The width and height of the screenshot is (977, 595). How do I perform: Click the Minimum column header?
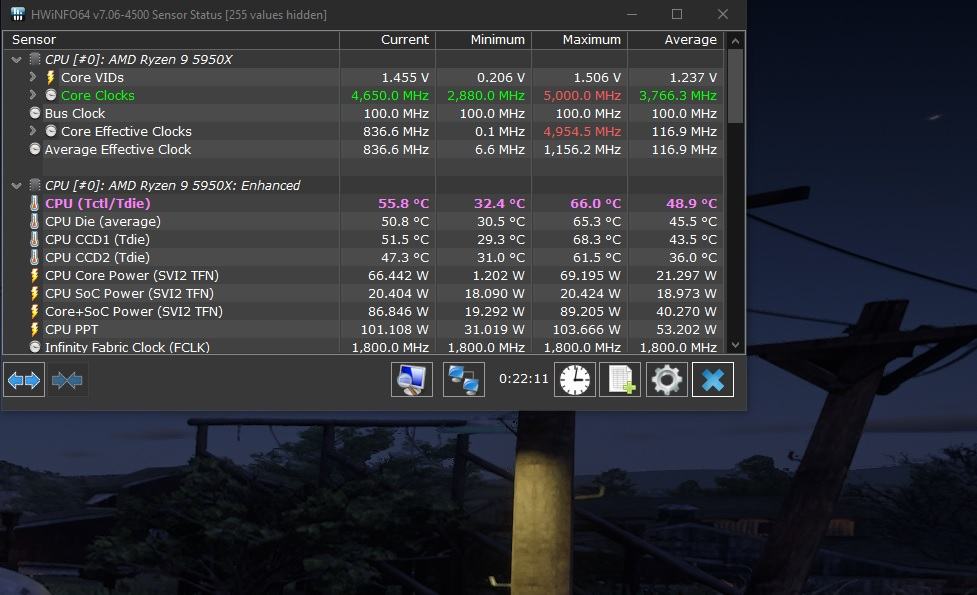(484, 40)
